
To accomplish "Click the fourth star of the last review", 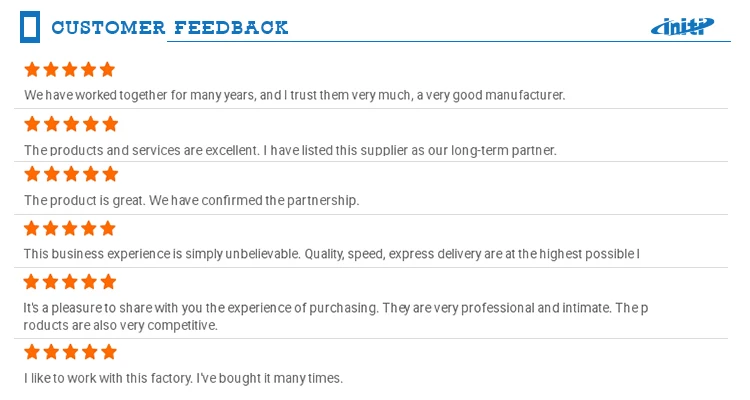I will [90, 352].
